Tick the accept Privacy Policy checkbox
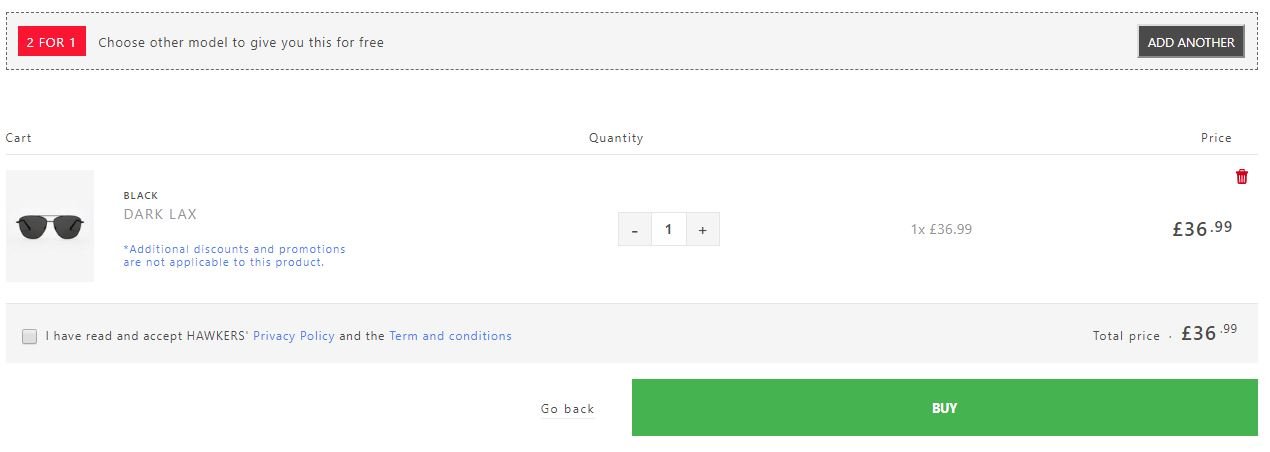This screenshot has width=1270, height=452. click(30, 336)
